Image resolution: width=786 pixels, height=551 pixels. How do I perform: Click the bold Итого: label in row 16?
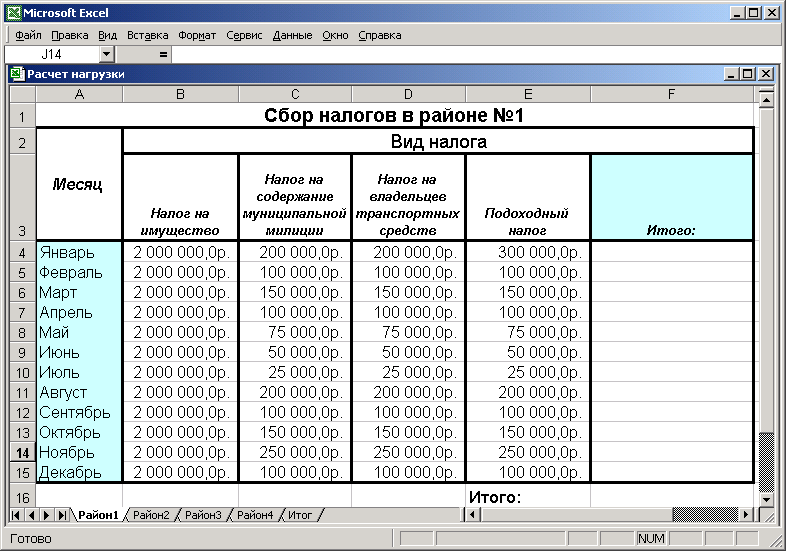point(495,497)
